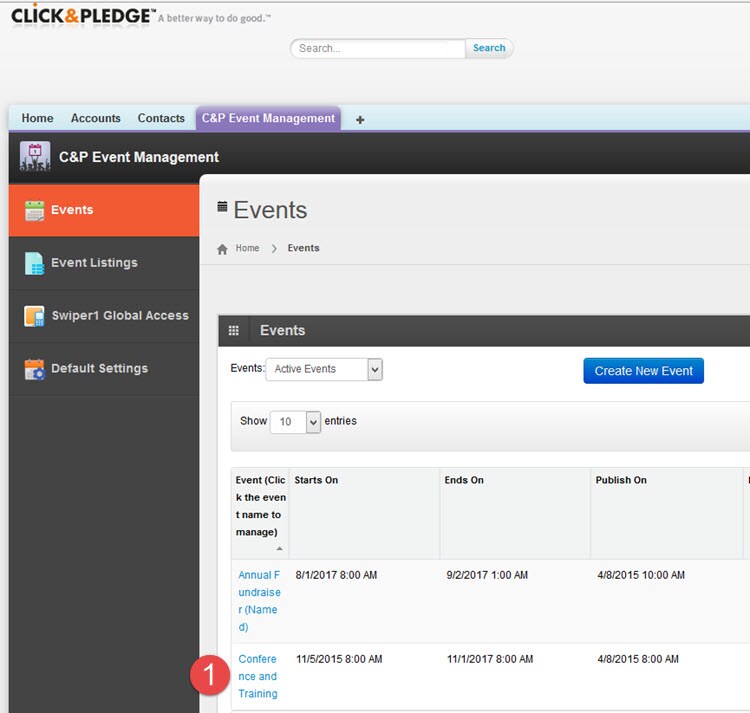The width and height of the screenshot is (750, 713).
Task: Click the Events panel header title
Action: (282, 330)
